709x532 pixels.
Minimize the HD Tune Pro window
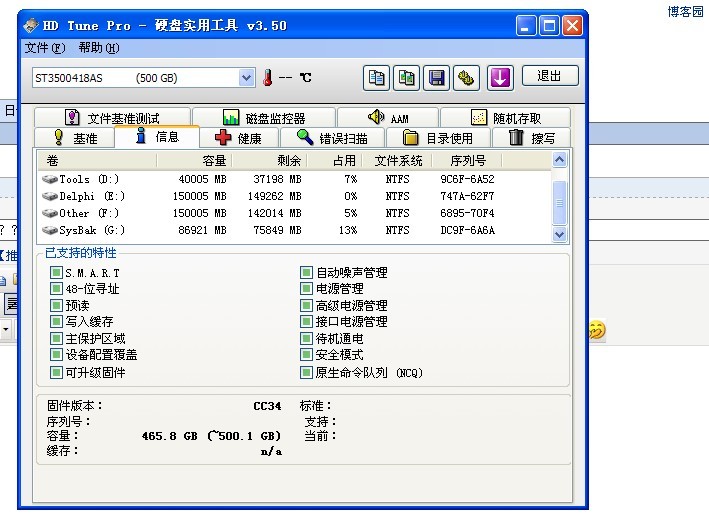[x=526, y=25]
